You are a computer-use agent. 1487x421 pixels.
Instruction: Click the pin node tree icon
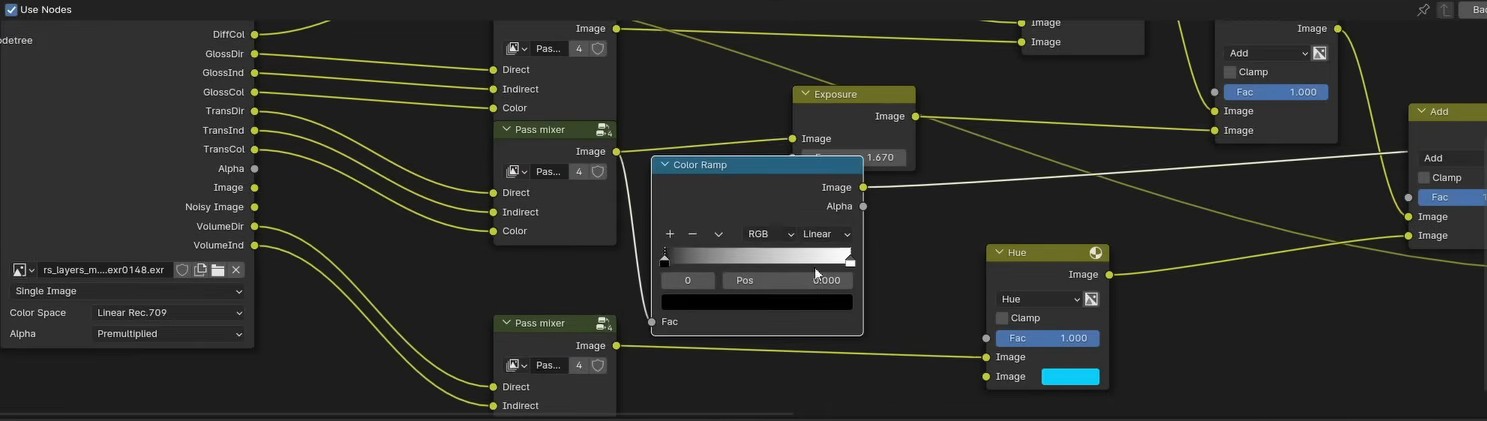tap(1423, 10)
